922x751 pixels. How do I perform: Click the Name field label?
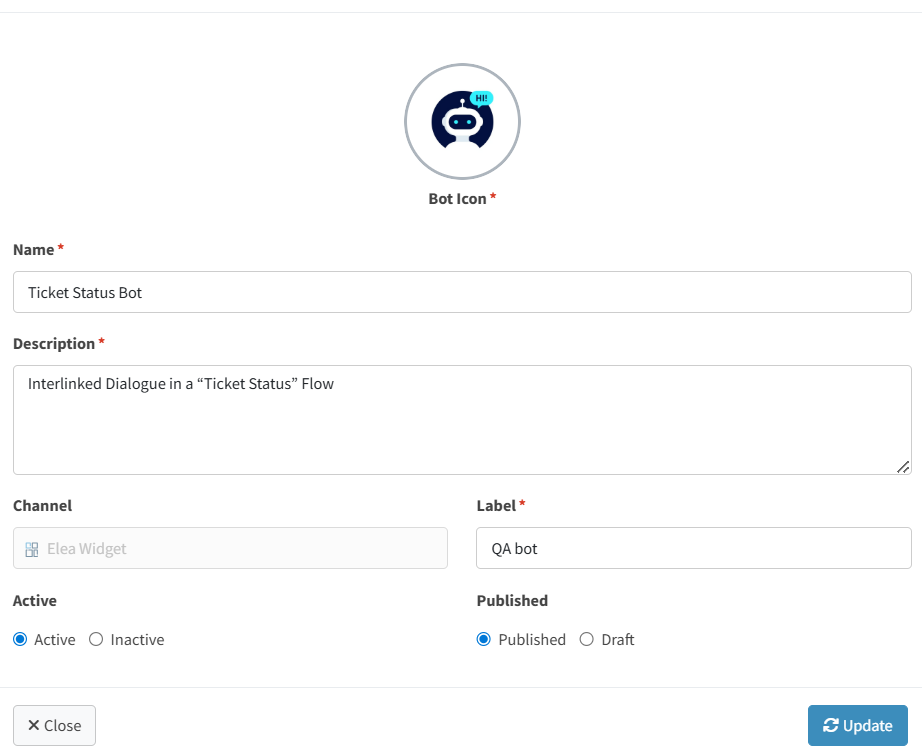[x=33, y=249]
